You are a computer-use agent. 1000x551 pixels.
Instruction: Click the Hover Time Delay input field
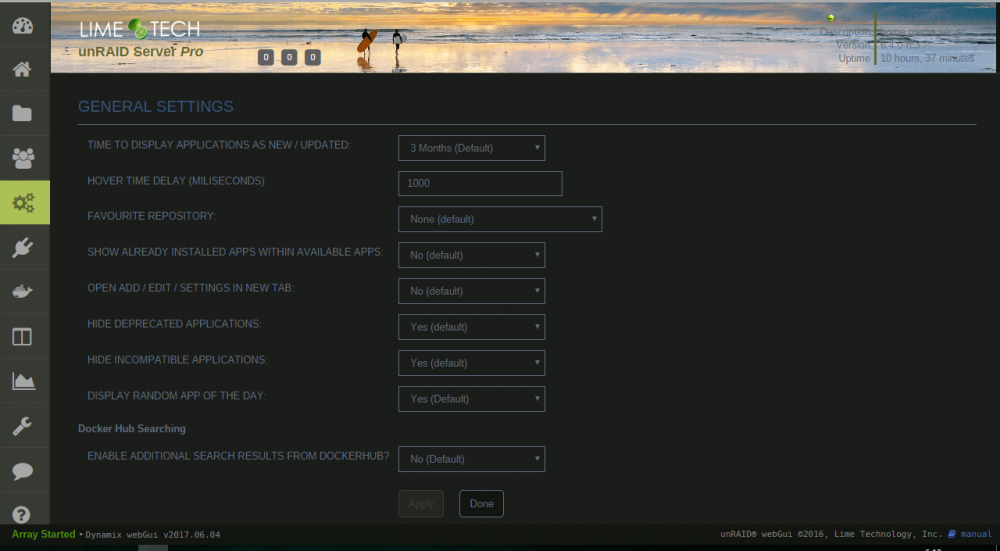(480, 183)
